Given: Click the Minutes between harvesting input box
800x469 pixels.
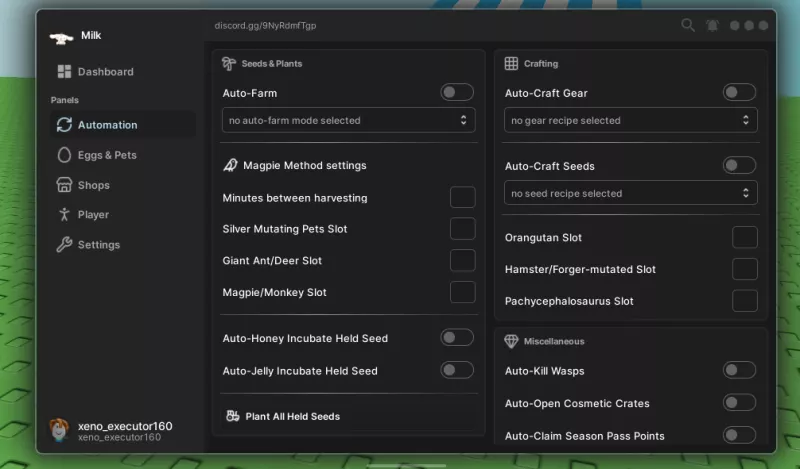Looking at the screenshot, I should pyautogui.click(x=463, y=197).
